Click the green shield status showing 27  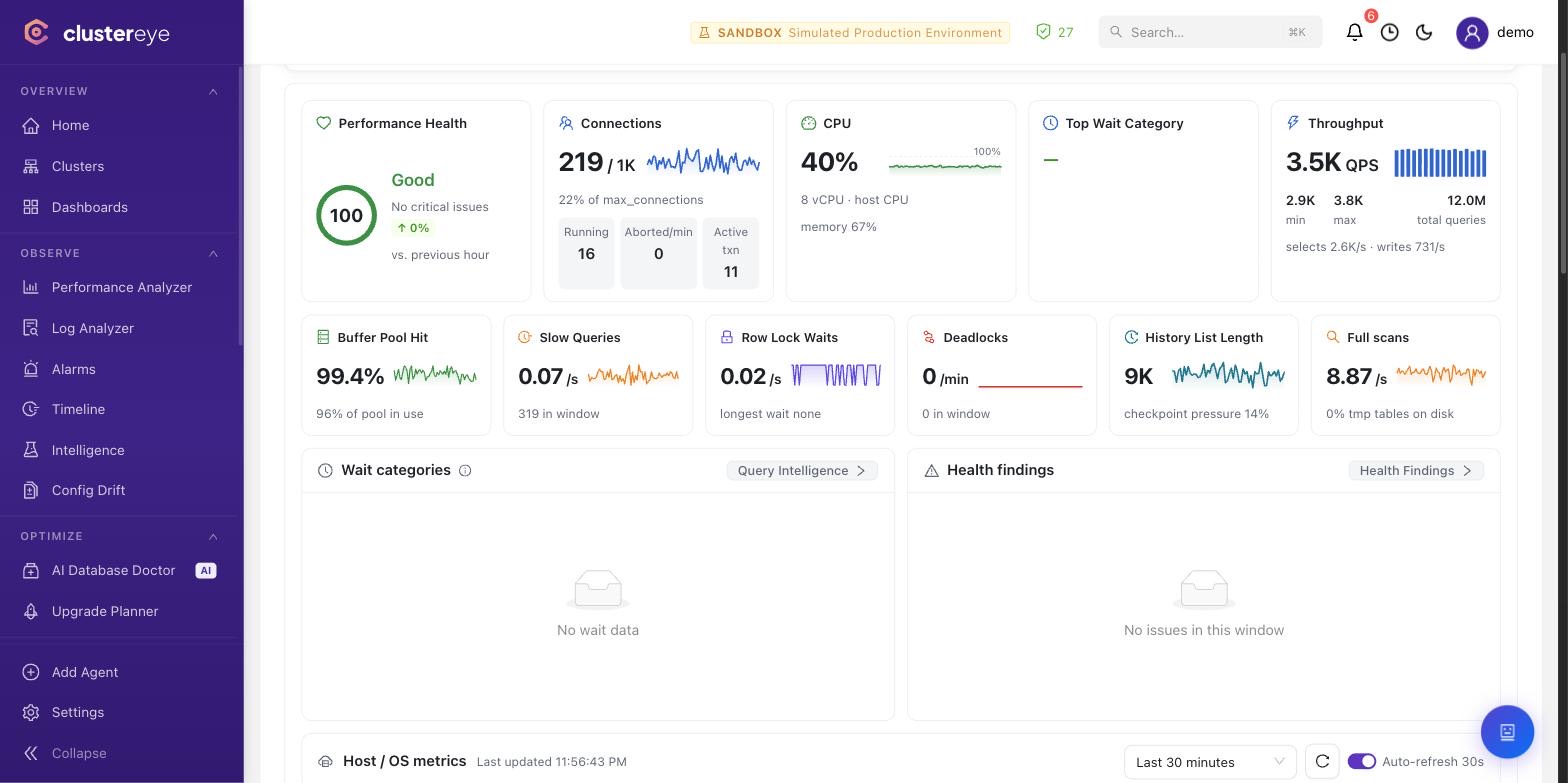click(1055, 32)
